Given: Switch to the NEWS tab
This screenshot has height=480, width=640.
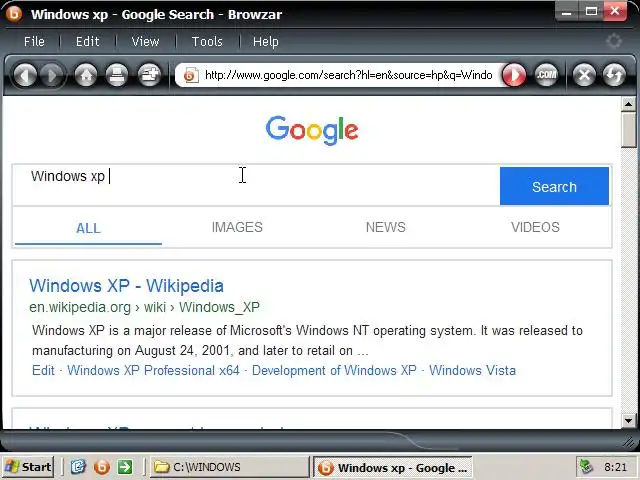Looking at the screenshot, I should tap(386, 227).
